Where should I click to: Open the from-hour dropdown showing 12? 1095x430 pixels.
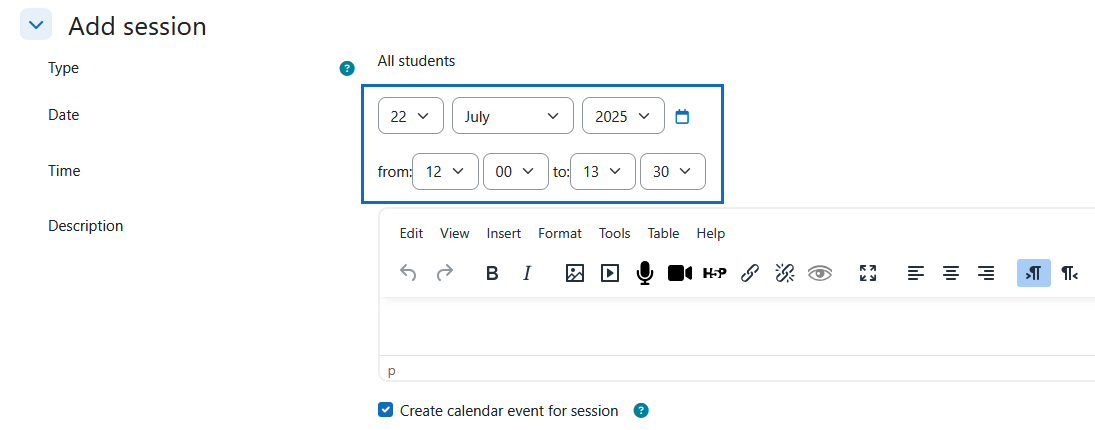click(x=446, y=172)
